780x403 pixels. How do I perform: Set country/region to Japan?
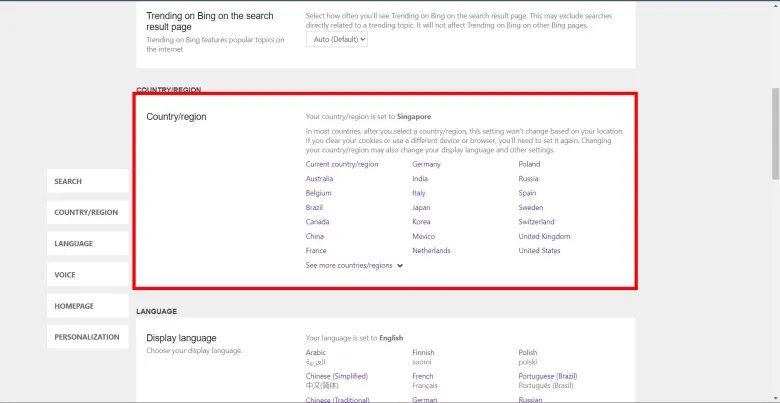coord(421,207)
